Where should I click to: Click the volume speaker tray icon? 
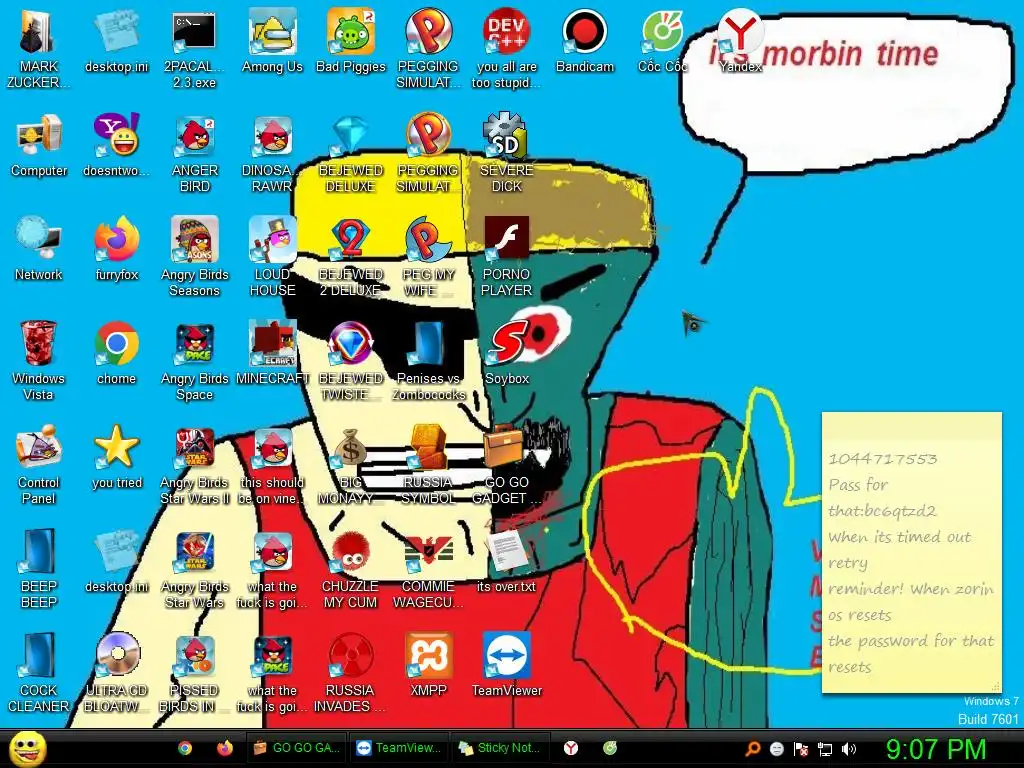(848, 749)
